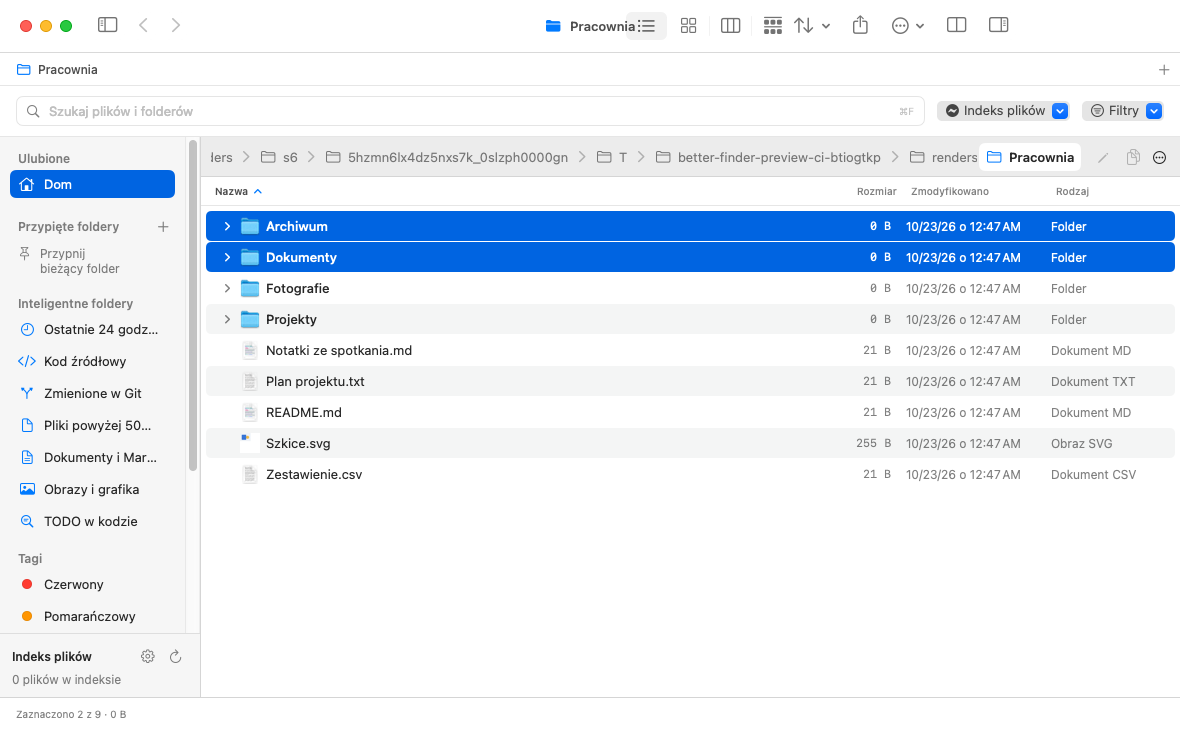Expand the Fotografie folder
The image size is (1180, 730).
227,288
